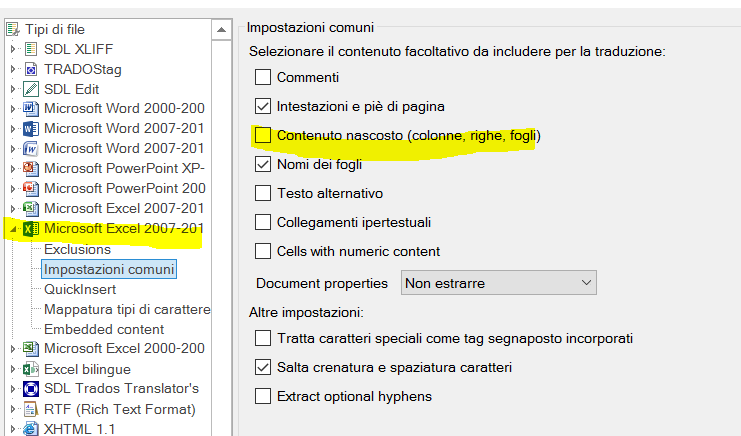The image size is (741, 436).
Task: Enable the Commenti checkbox
Action: point(263,77)
